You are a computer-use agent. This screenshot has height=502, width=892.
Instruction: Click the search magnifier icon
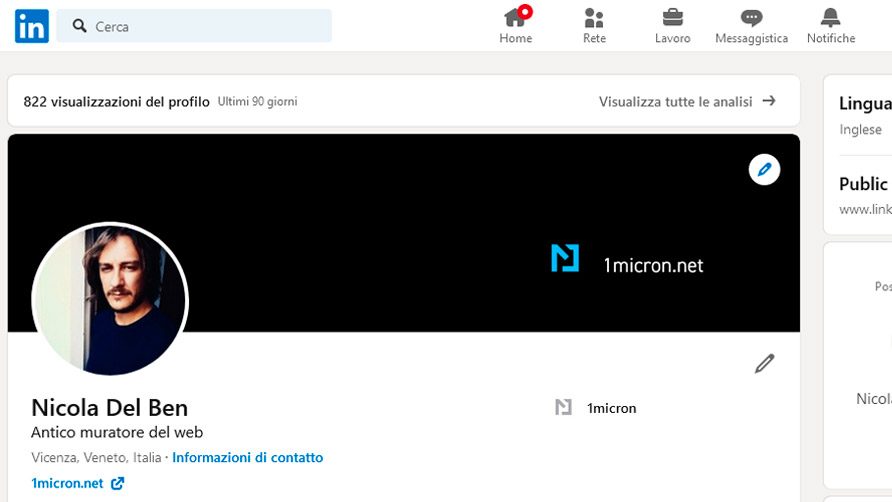80,26
